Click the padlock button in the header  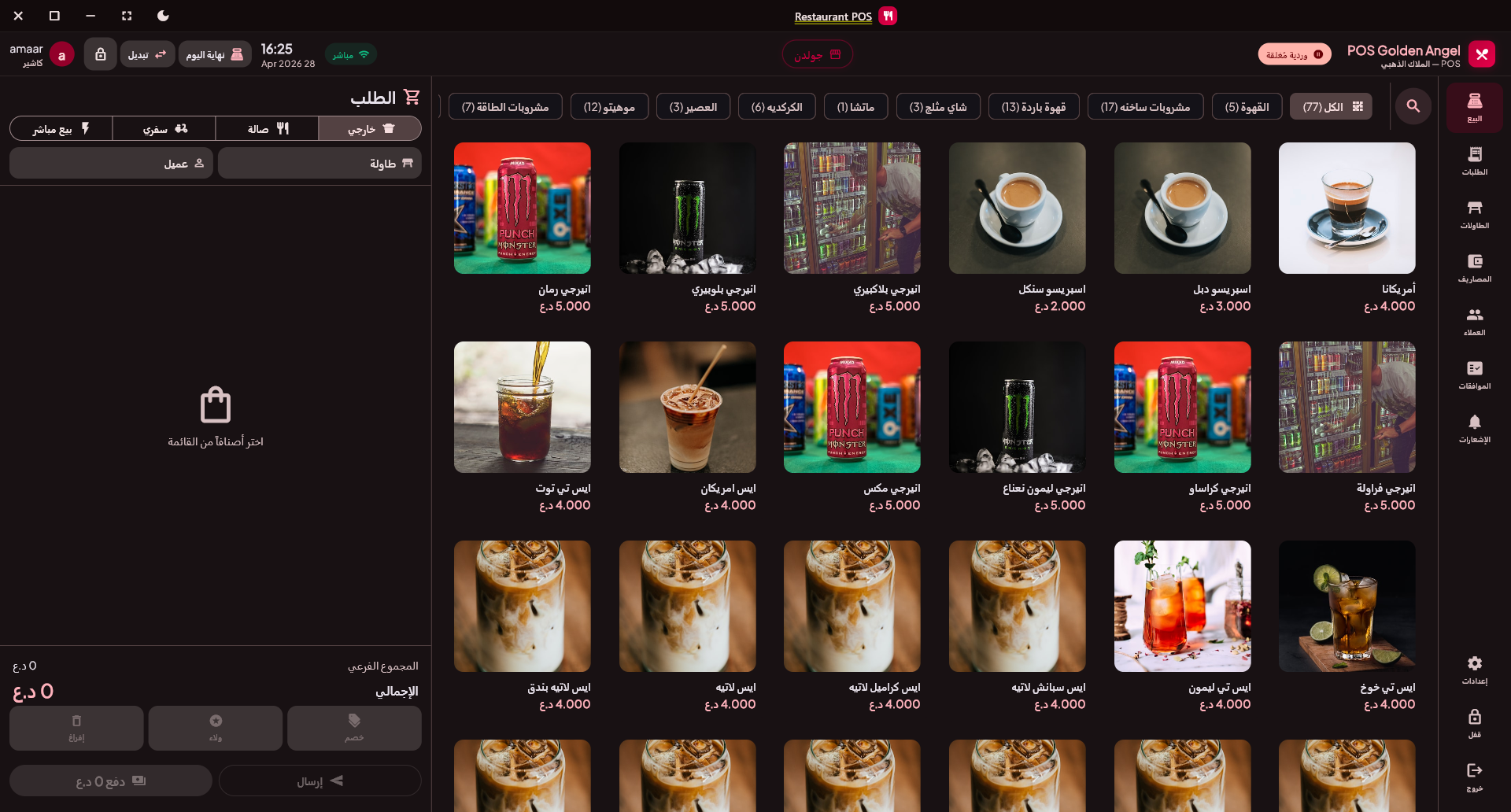101,54
